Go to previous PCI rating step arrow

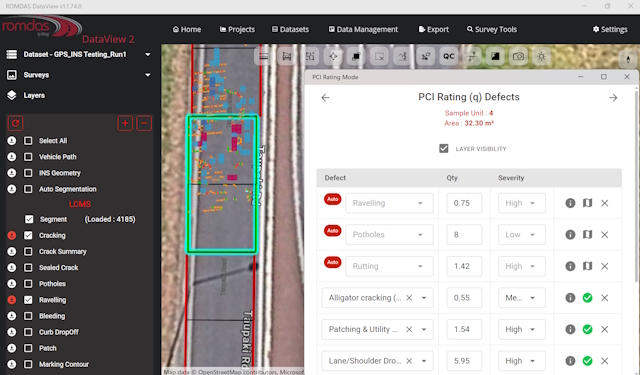[325, 98]
